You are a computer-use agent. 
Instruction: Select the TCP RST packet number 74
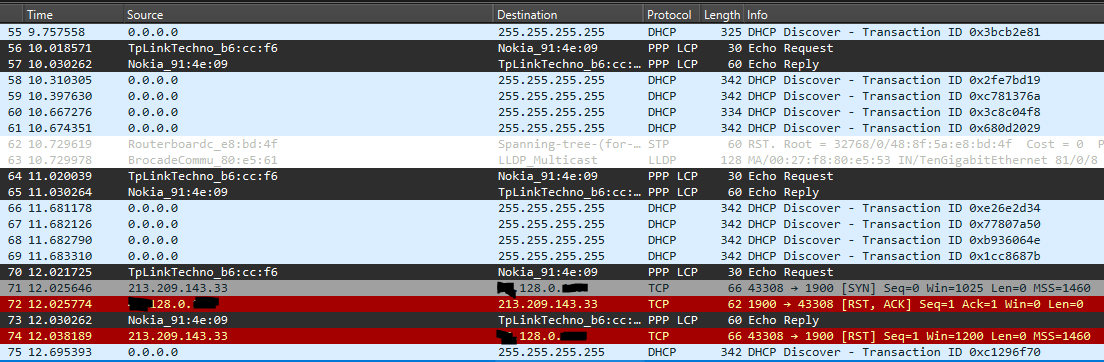point(552,336)
